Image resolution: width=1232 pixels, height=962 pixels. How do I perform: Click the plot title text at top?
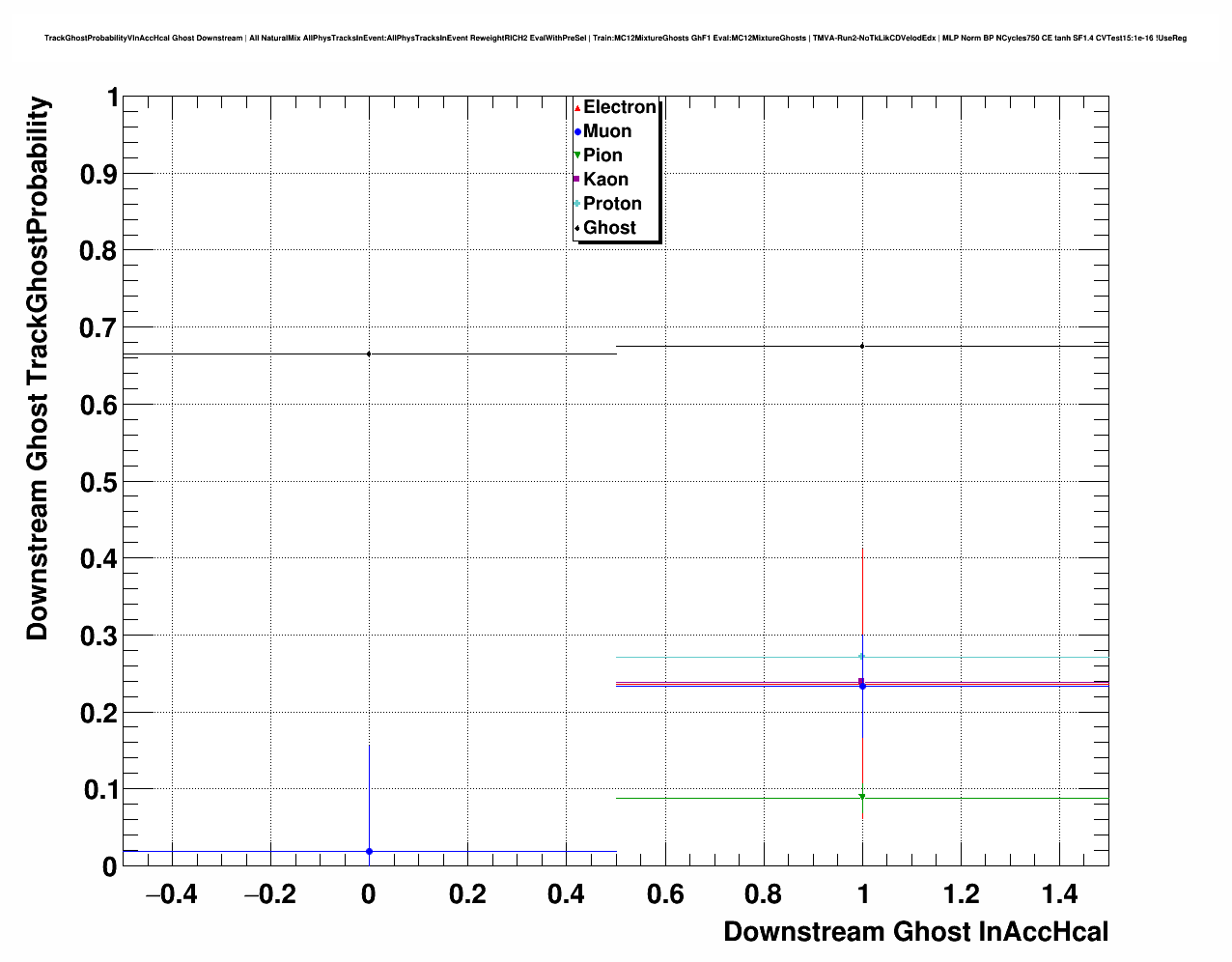(x=615, y=38)
